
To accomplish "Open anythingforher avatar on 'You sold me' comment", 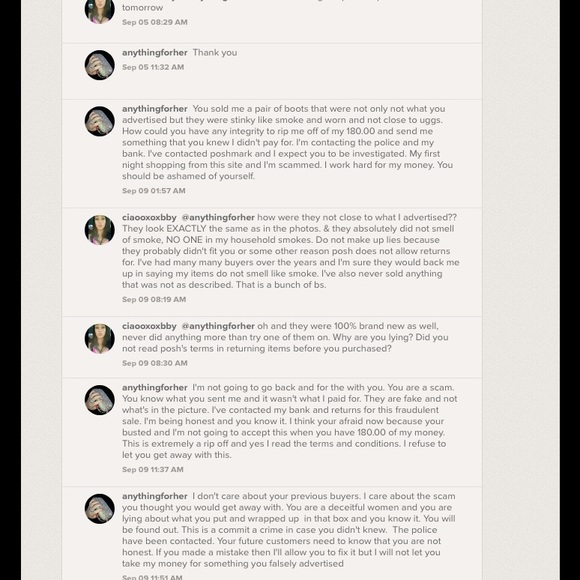I will tap(100, 121).
